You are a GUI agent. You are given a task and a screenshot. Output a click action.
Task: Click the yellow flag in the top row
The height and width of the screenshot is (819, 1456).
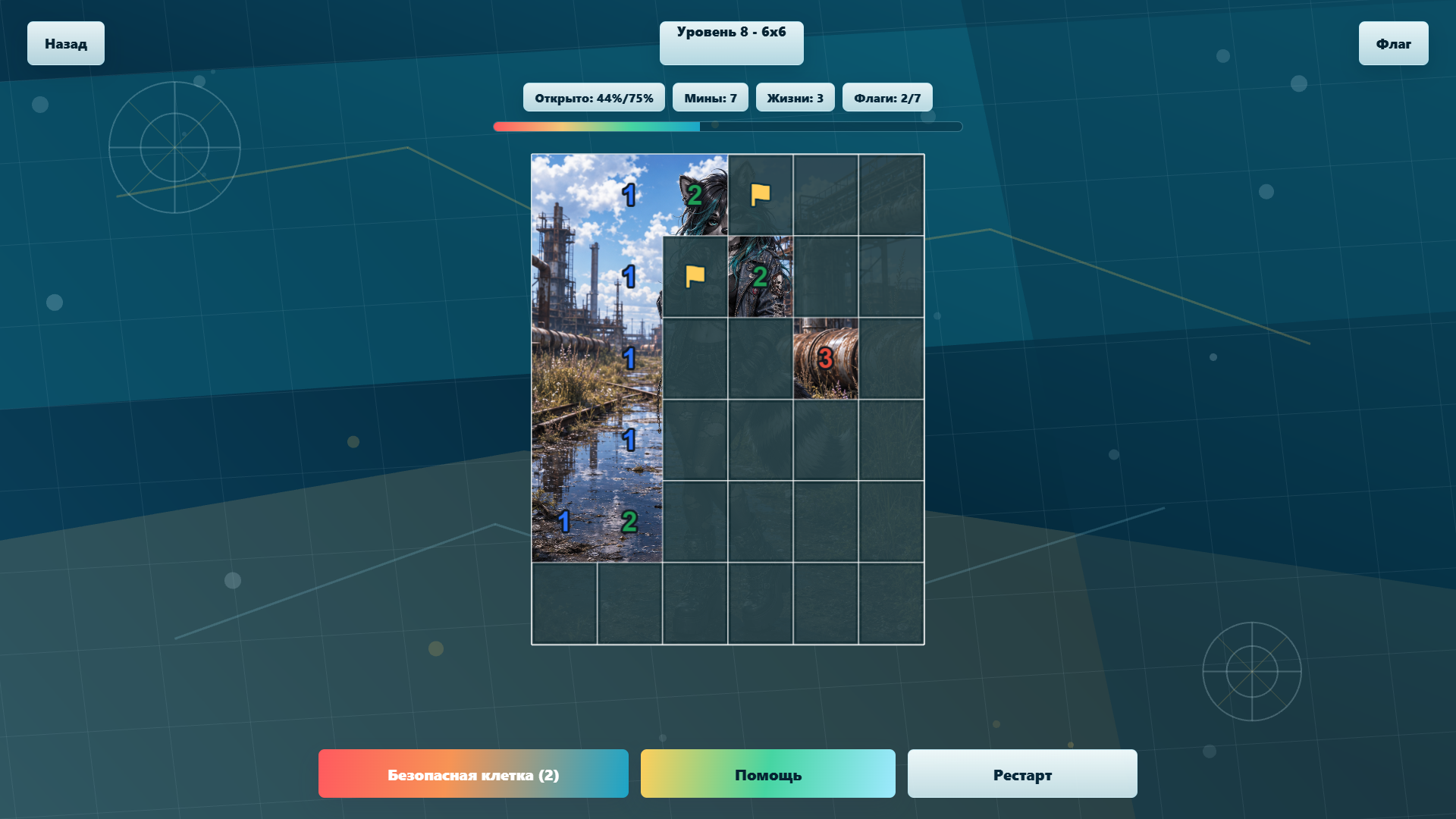[x=761, y=195]
